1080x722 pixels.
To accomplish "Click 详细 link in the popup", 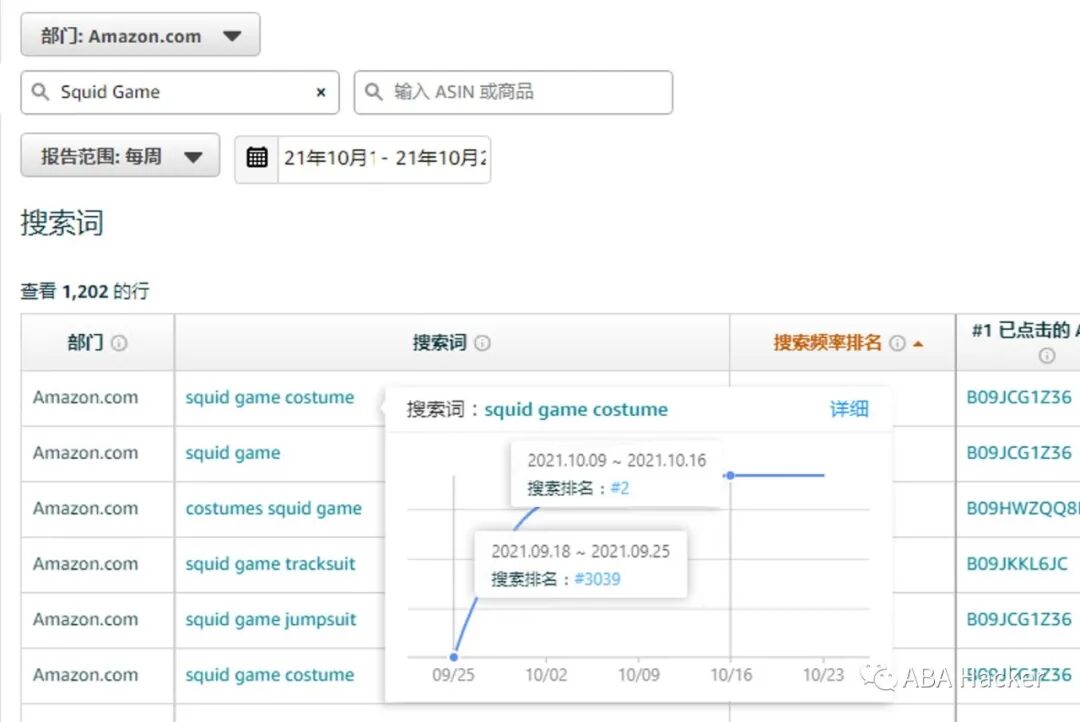I will (849, 409).
